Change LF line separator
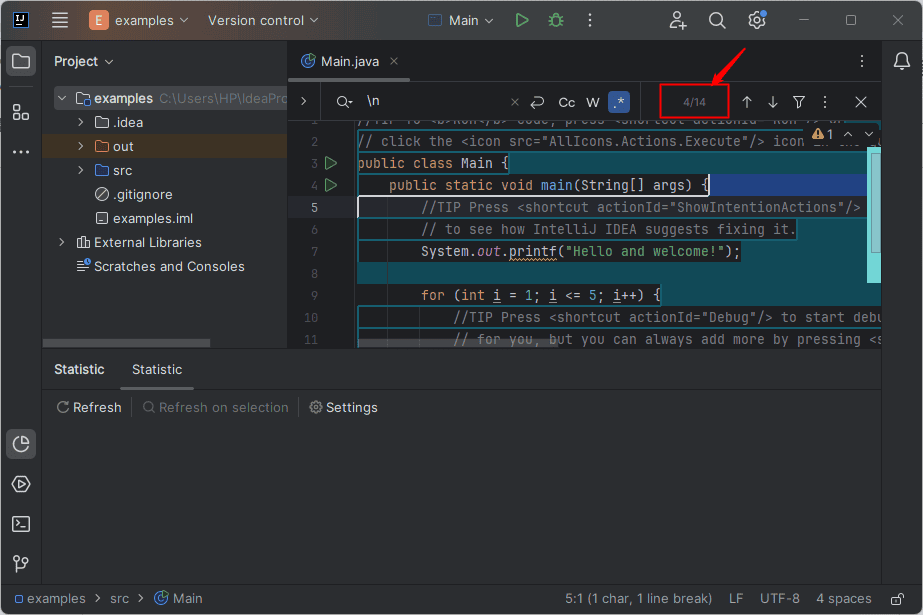Image resolution: width=923 pixels, height=615 pixels. tap(736, 599)
